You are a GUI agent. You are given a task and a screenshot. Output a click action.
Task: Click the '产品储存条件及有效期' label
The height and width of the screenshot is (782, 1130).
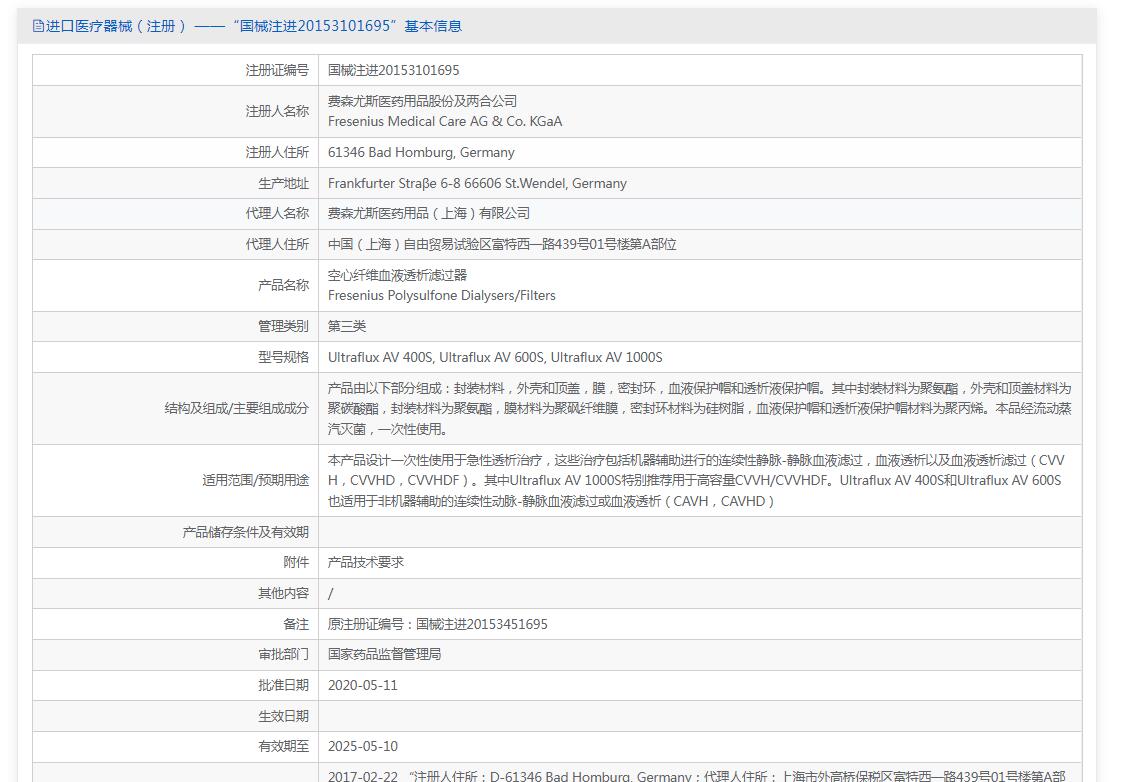[245, 532]
